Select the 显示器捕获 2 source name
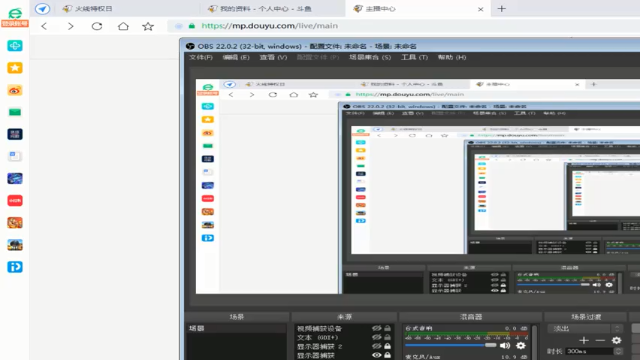The width and height of the screenshot is (640, 360). point(320,347)
